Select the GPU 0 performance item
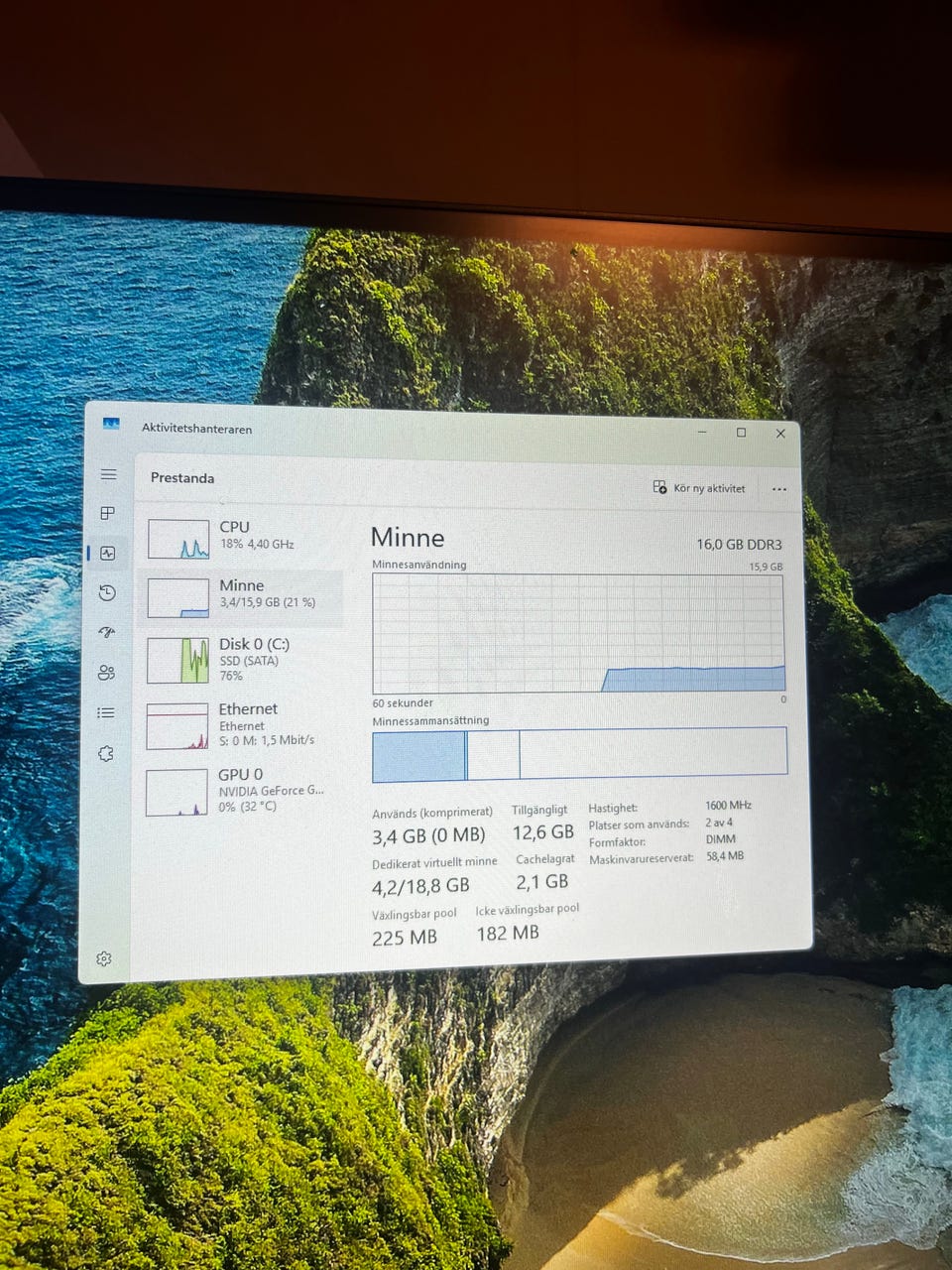The image size is (952, 1270). (241, 791)
